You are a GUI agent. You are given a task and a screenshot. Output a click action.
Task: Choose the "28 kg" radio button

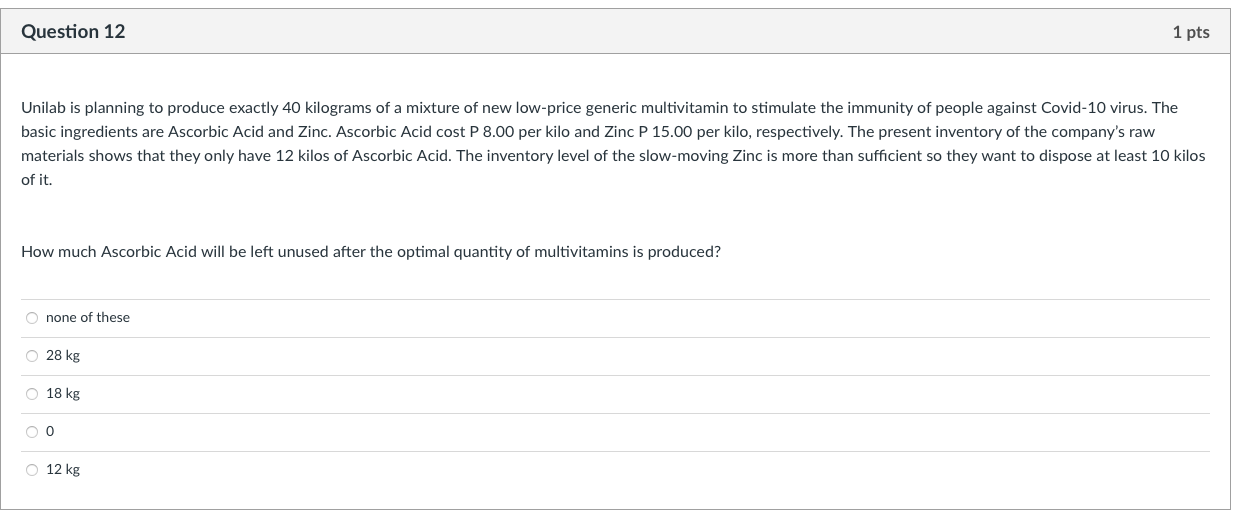(32, 356)
